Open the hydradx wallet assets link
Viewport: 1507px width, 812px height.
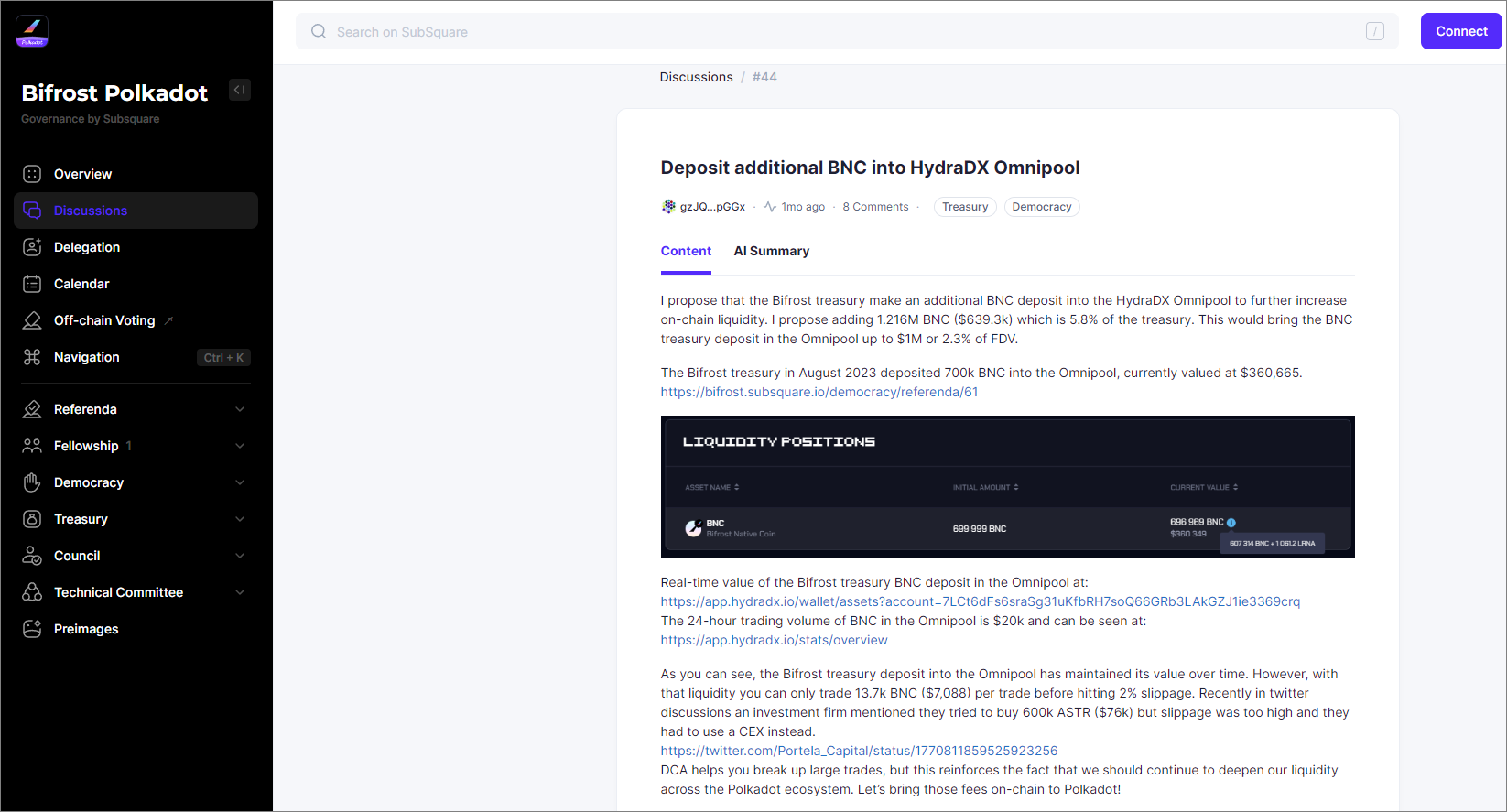tap(981, 601)
